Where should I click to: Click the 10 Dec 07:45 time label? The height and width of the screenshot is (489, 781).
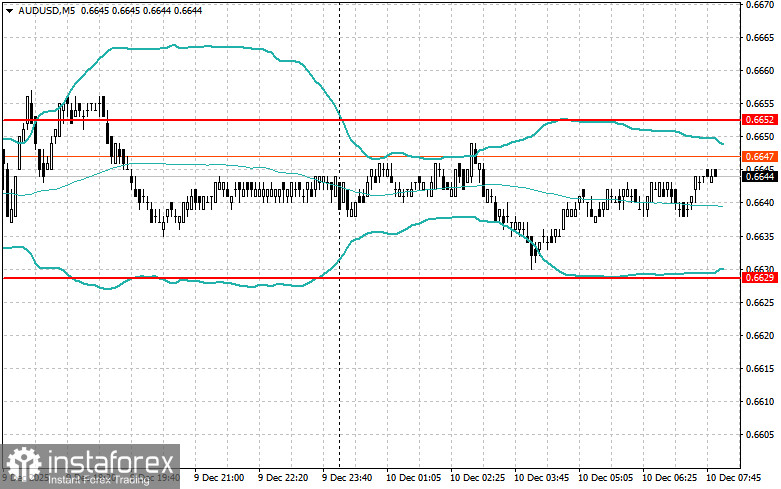tap(734, 478)
